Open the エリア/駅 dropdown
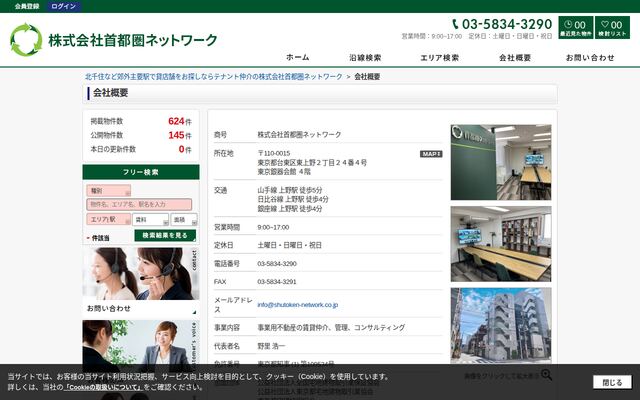640x400 pixels. (109, 219)
